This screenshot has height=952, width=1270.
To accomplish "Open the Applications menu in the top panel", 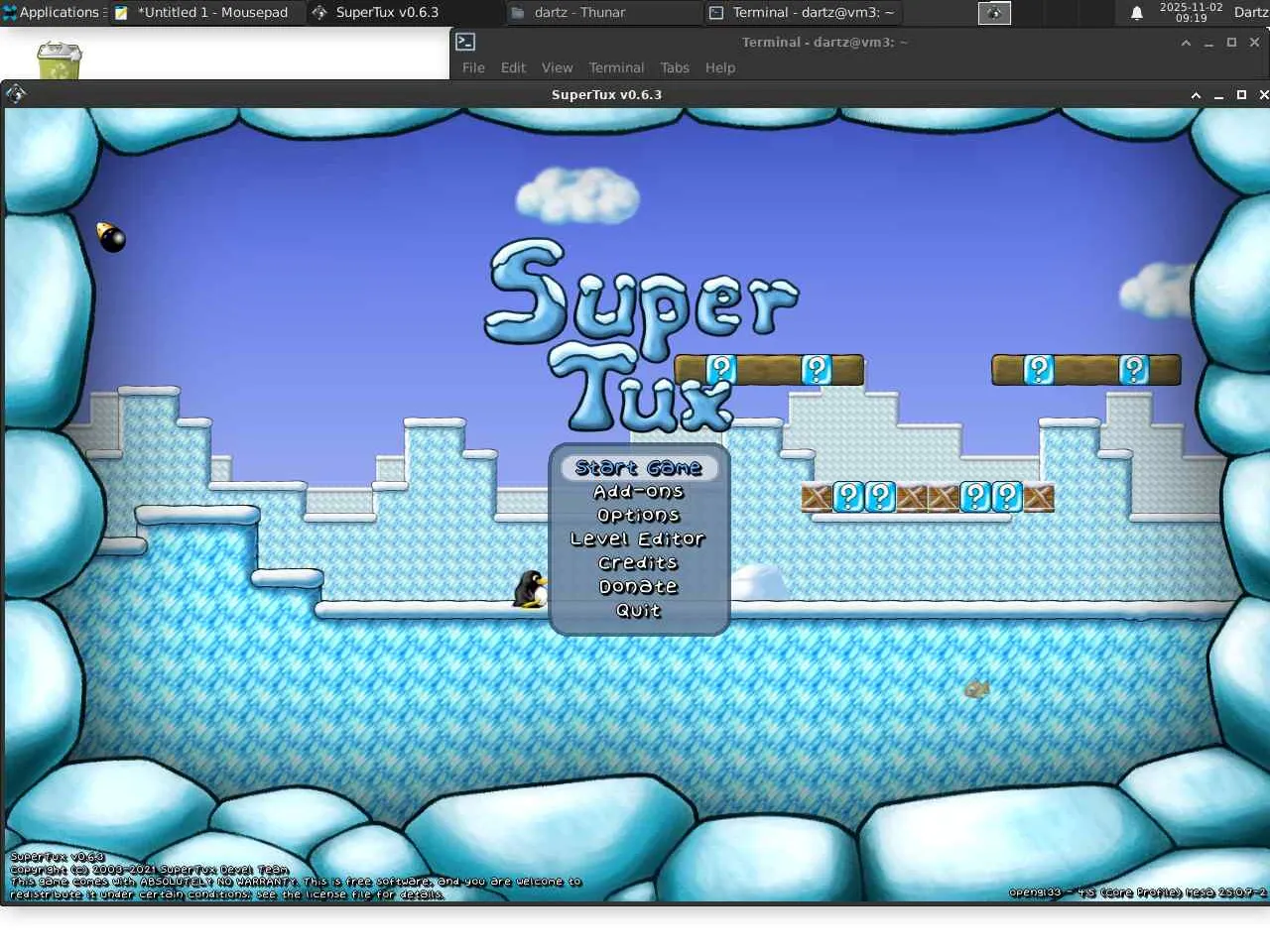I will click(52, 13).
